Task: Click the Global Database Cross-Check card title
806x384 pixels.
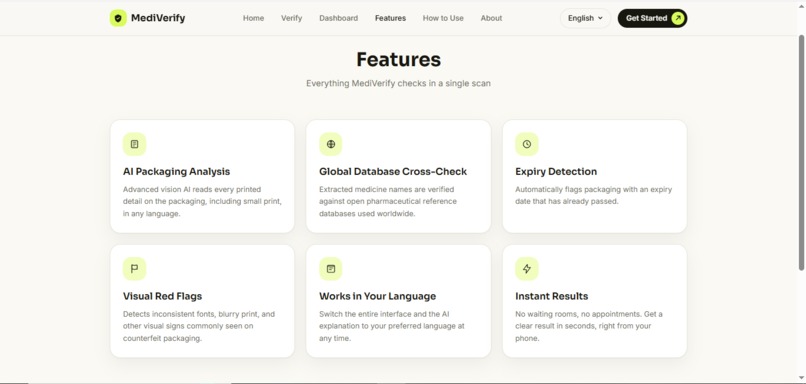Action: tap(393, 172)
